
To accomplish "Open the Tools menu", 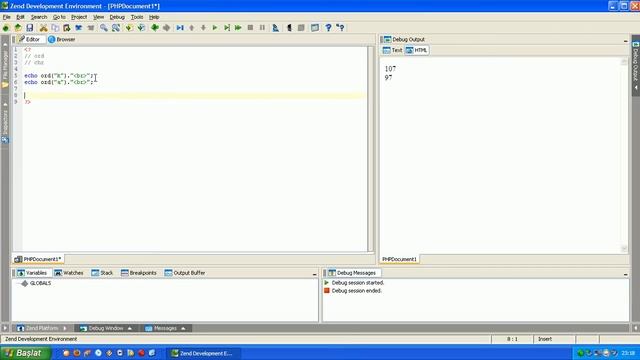I will coord(137,17).
